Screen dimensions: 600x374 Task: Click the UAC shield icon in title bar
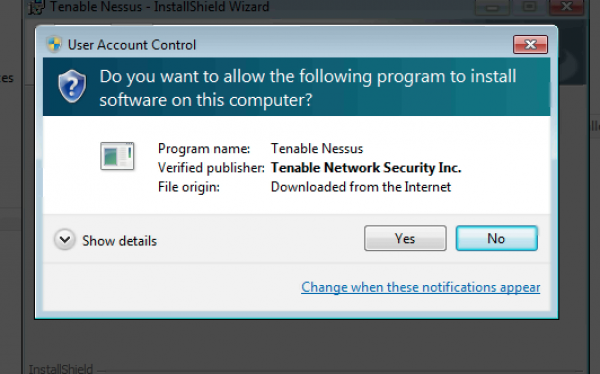tap(54, 44)
